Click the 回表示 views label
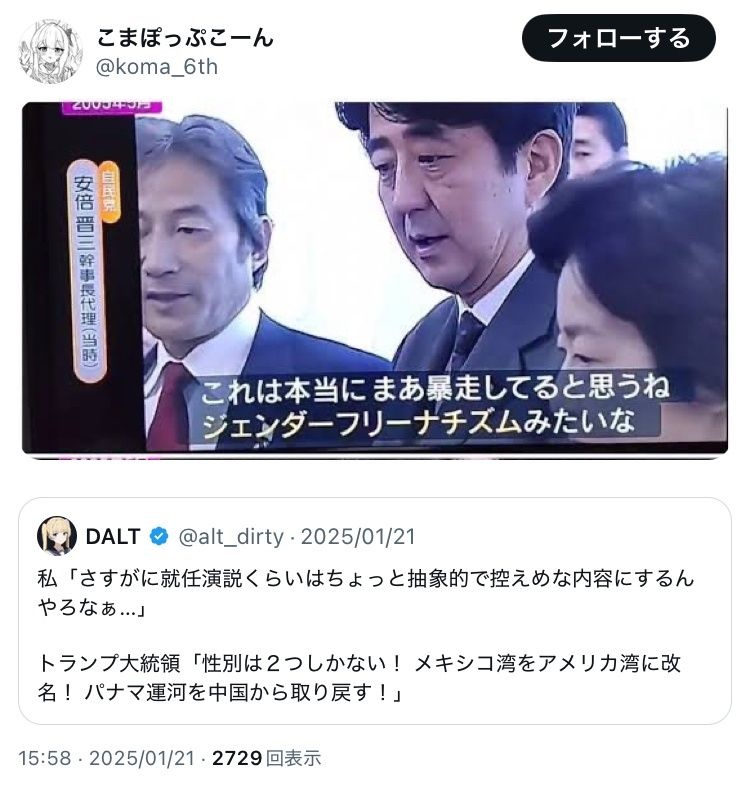The image size is (750, 788). pos(293,758)
